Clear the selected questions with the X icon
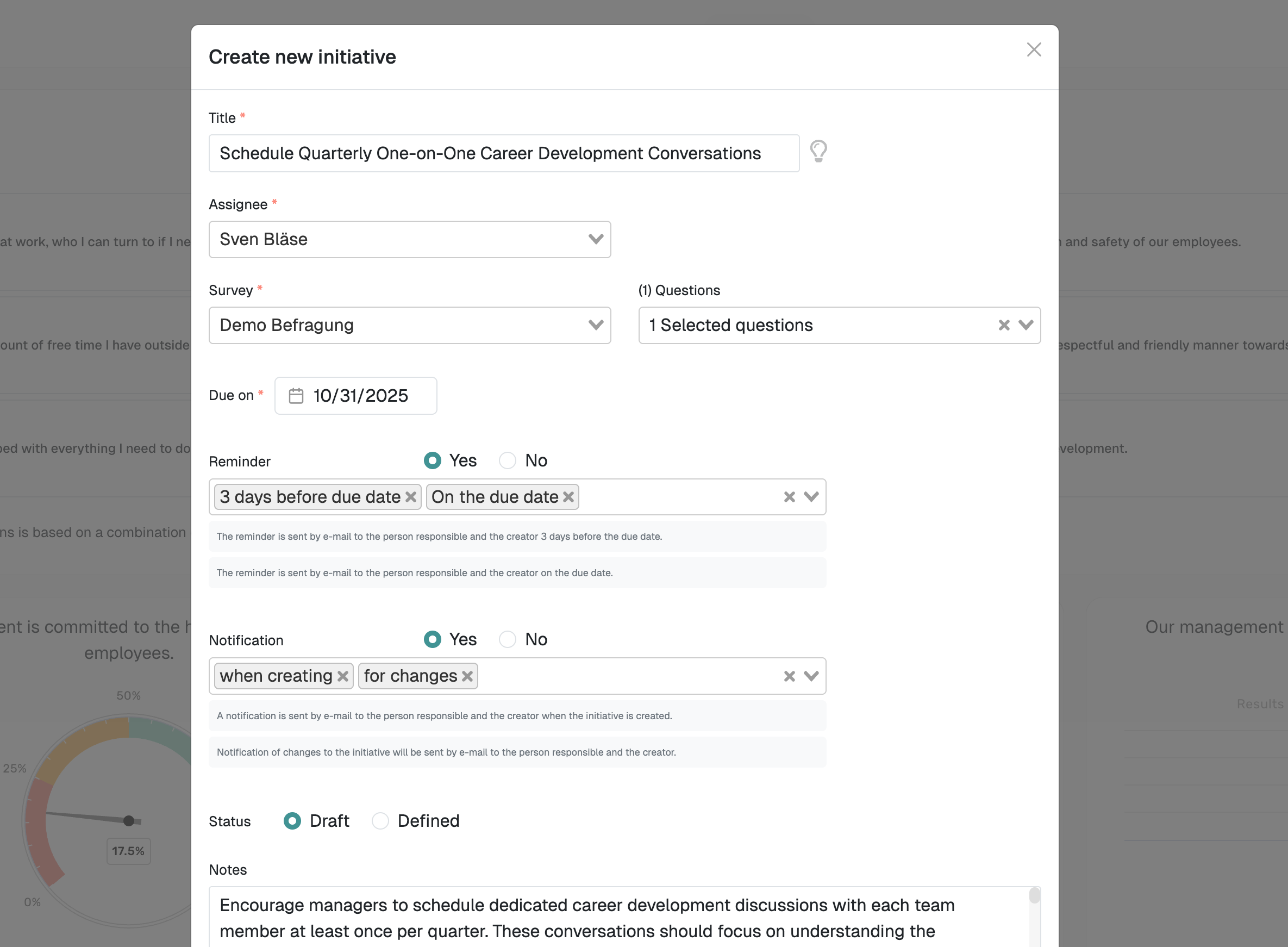 click(x=1004, y=326)
